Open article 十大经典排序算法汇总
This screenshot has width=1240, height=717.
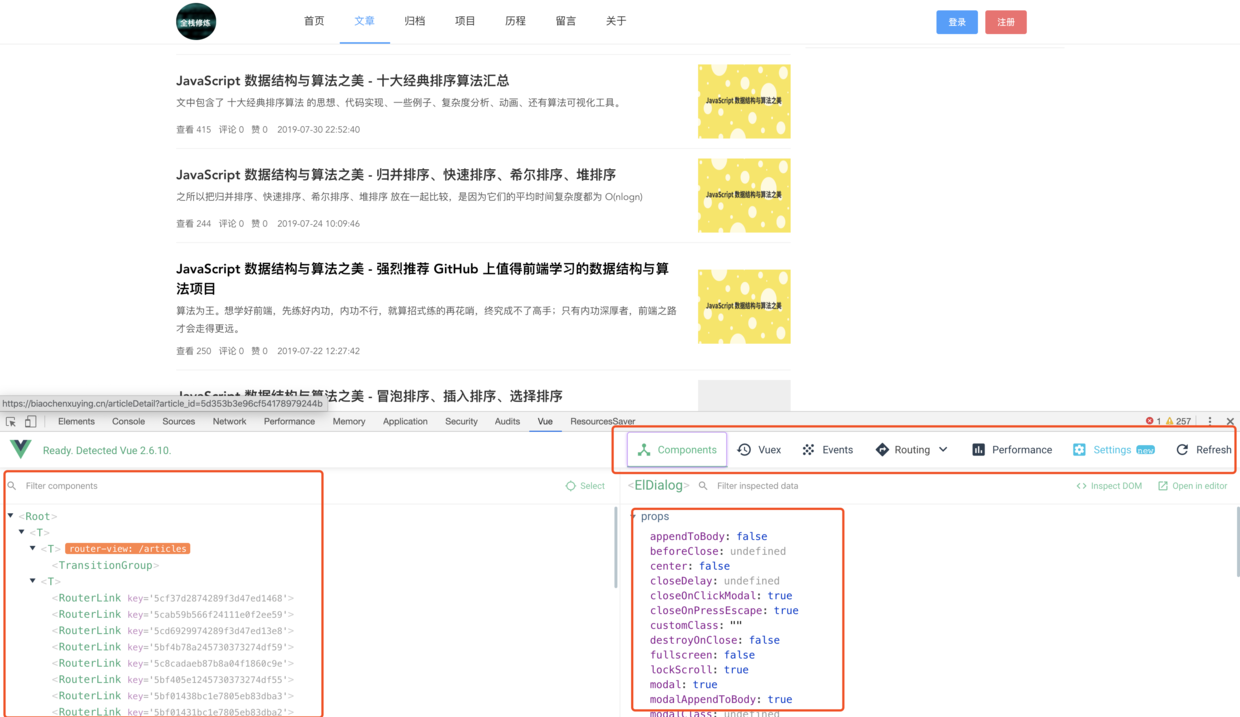pos(343,80)
